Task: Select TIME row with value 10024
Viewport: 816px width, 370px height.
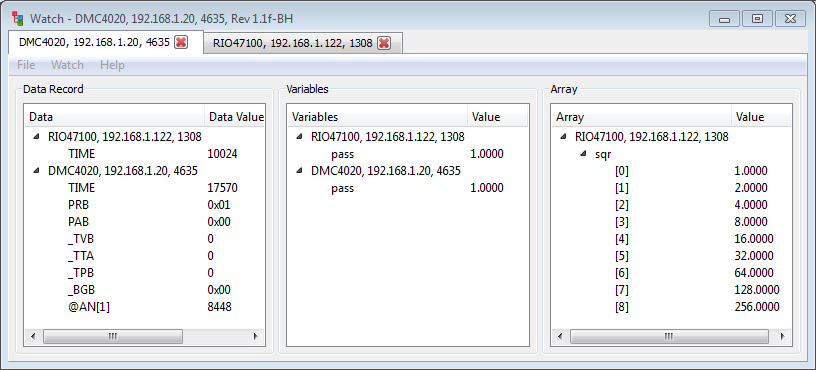Action: (145, 154)
